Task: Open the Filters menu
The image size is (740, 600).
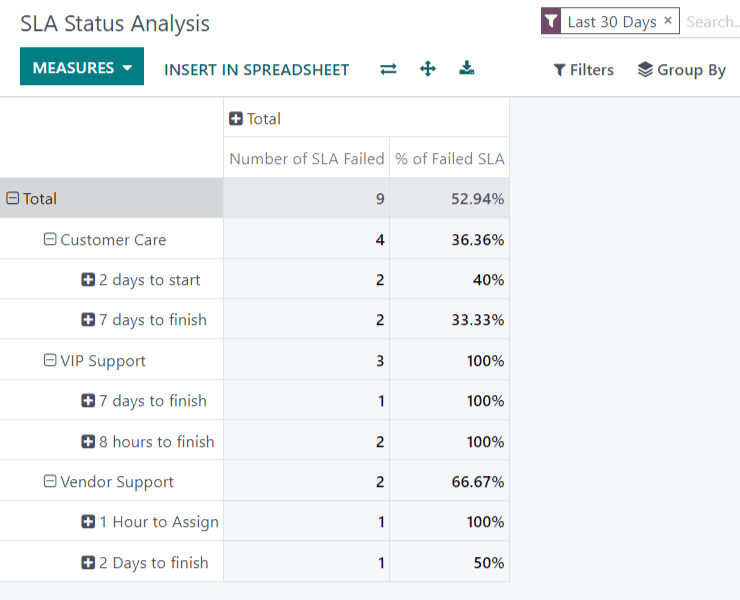Action: click(584, 70)
